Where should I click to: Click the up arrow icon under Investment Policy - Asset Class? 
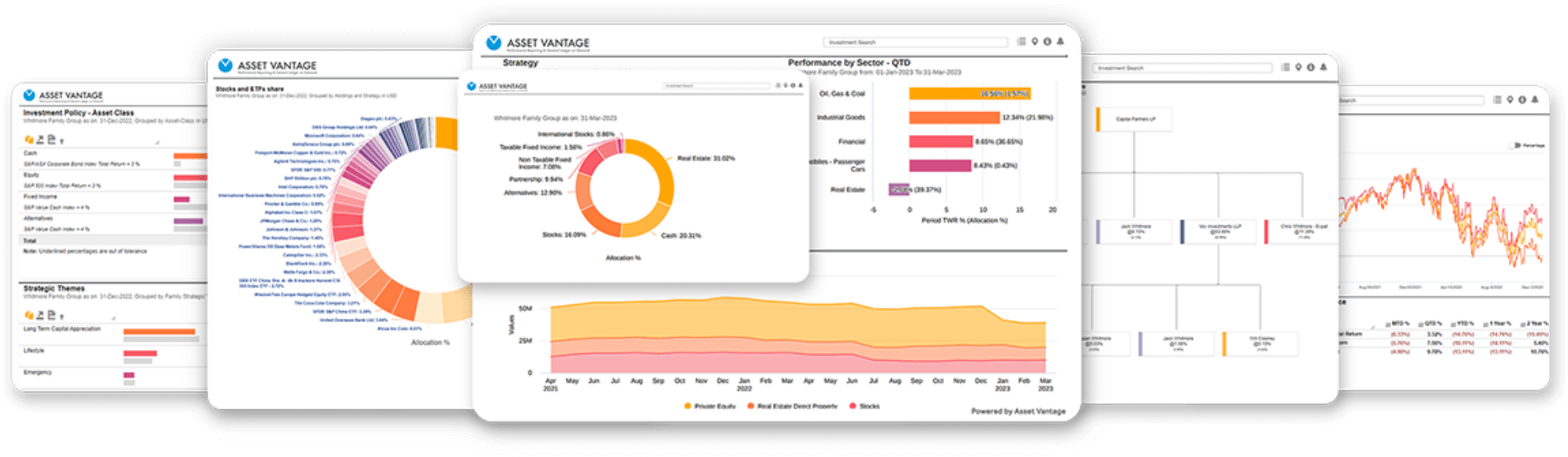(x=62, y=140)
